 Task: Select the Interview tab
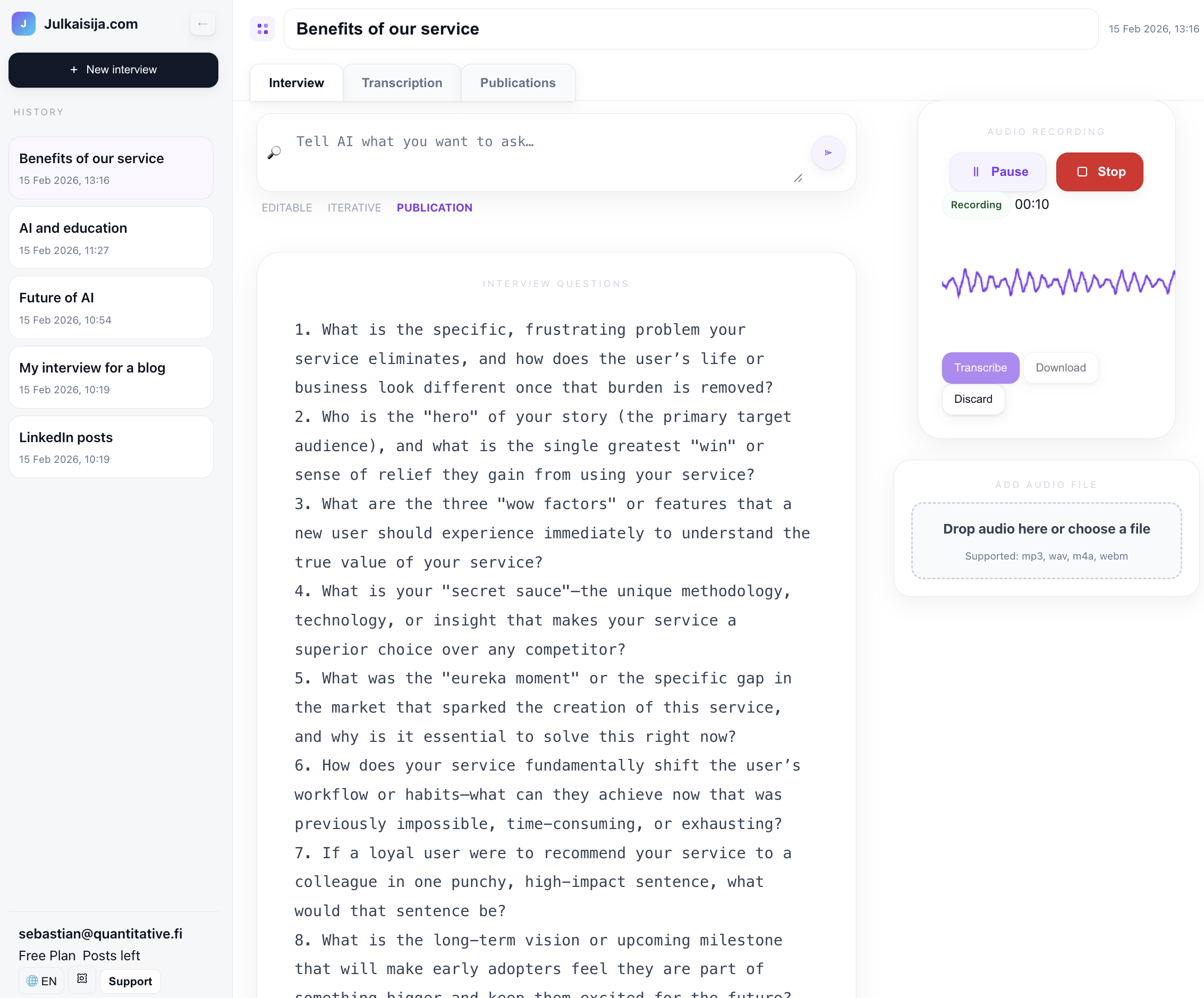[296, 82]
